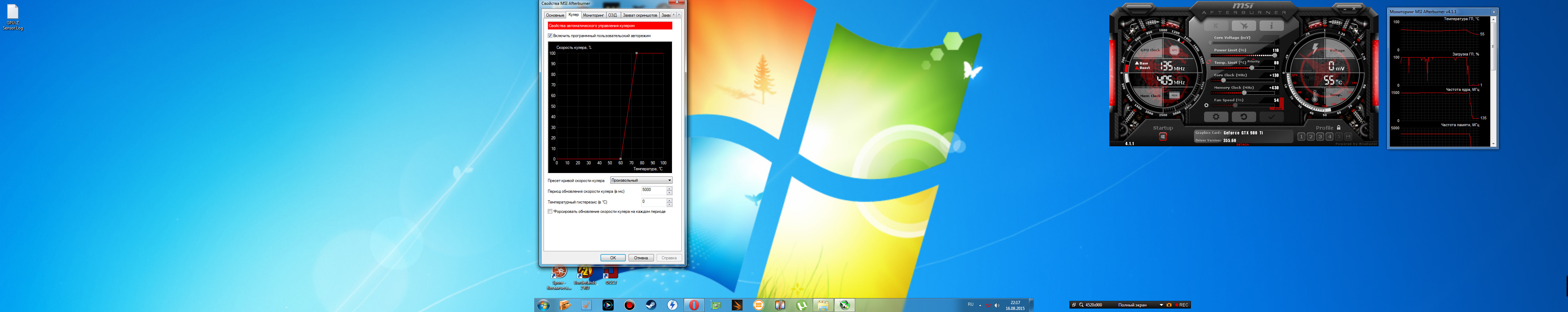The width and height of the screenshot is (1568, 312).
Task: Click the Memory Clock slider handle
Action: coord(1244,93)
